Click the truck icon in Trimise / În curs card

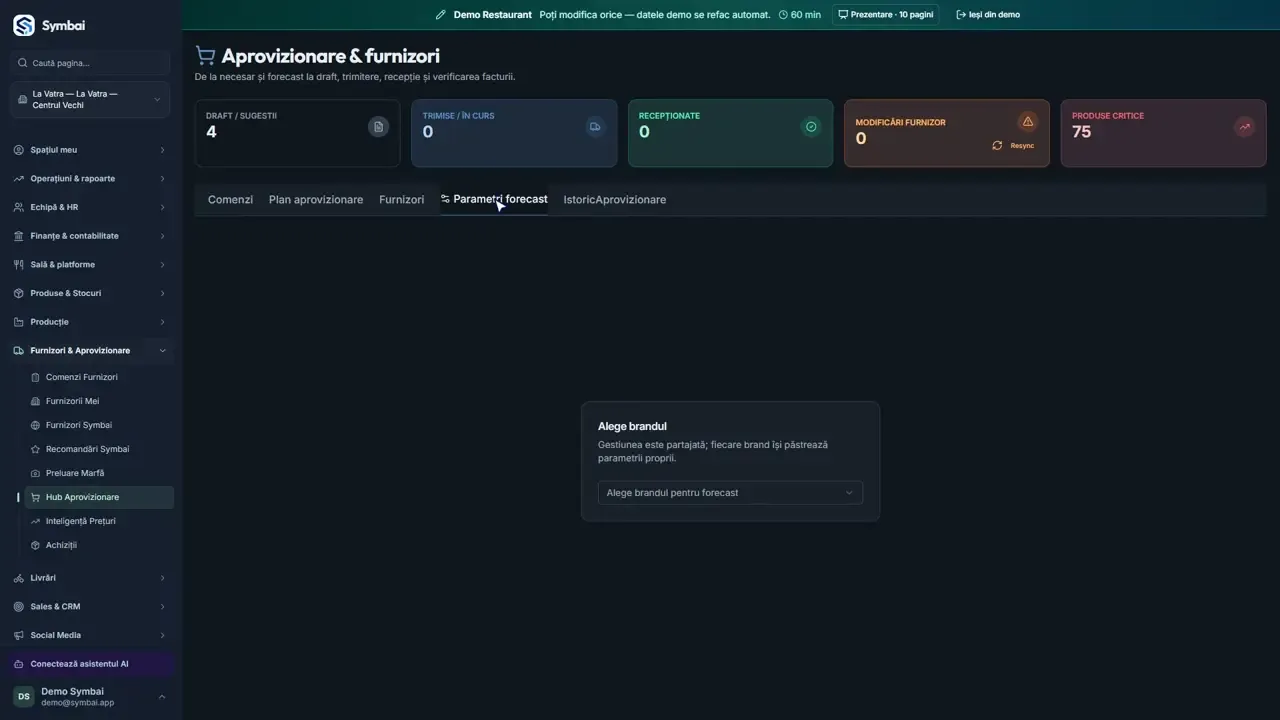[x=595, y=127]
